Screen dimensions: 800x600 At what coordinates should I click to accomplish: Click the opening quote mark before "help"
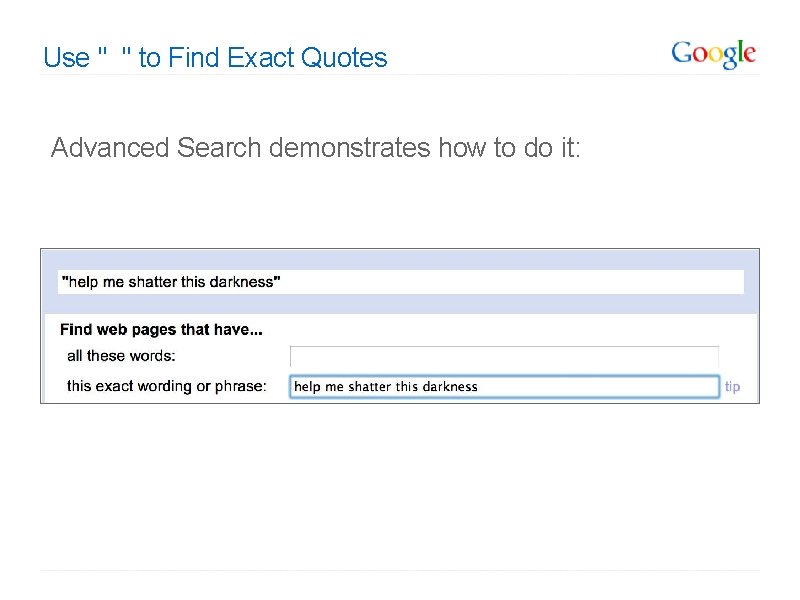(65, 280)
